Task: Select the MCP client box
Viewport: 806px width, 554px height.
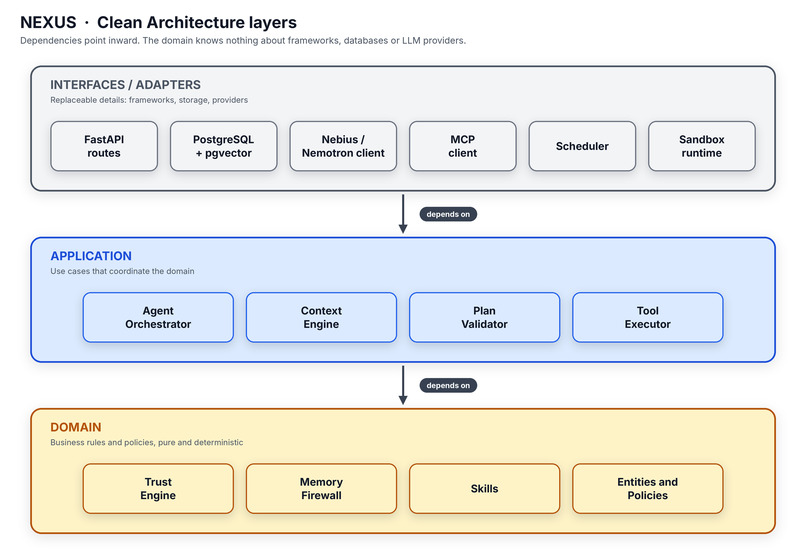Action: point(463,146)
